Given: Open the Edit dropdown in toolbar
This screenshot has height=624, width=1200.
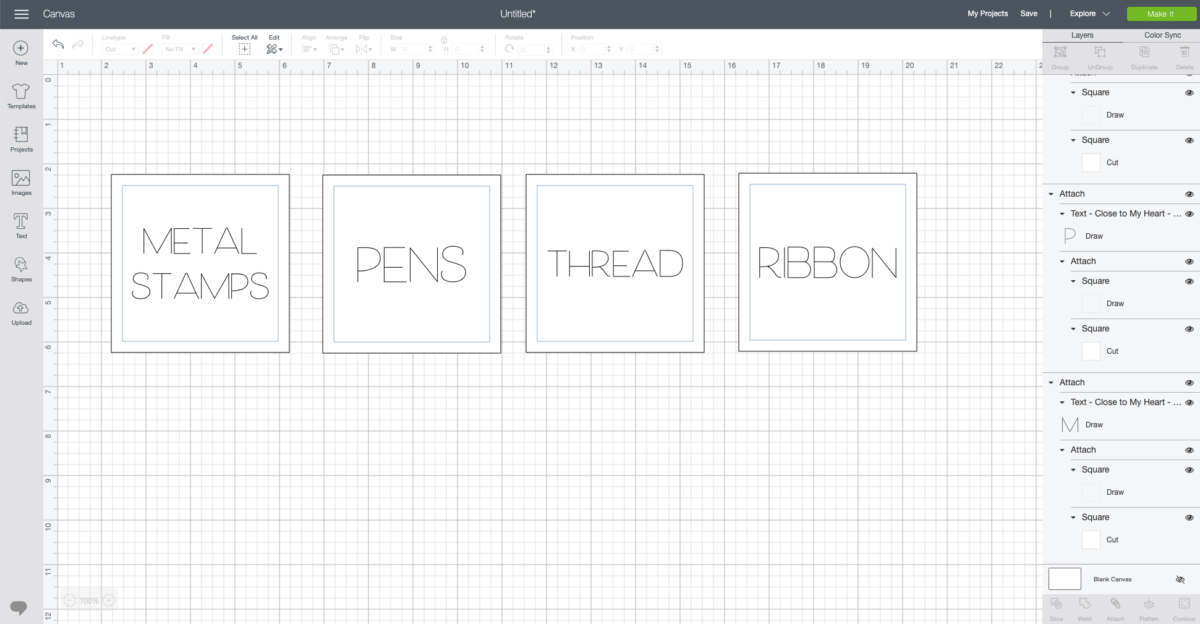Looking at the screenshot, I should (274, 45).
